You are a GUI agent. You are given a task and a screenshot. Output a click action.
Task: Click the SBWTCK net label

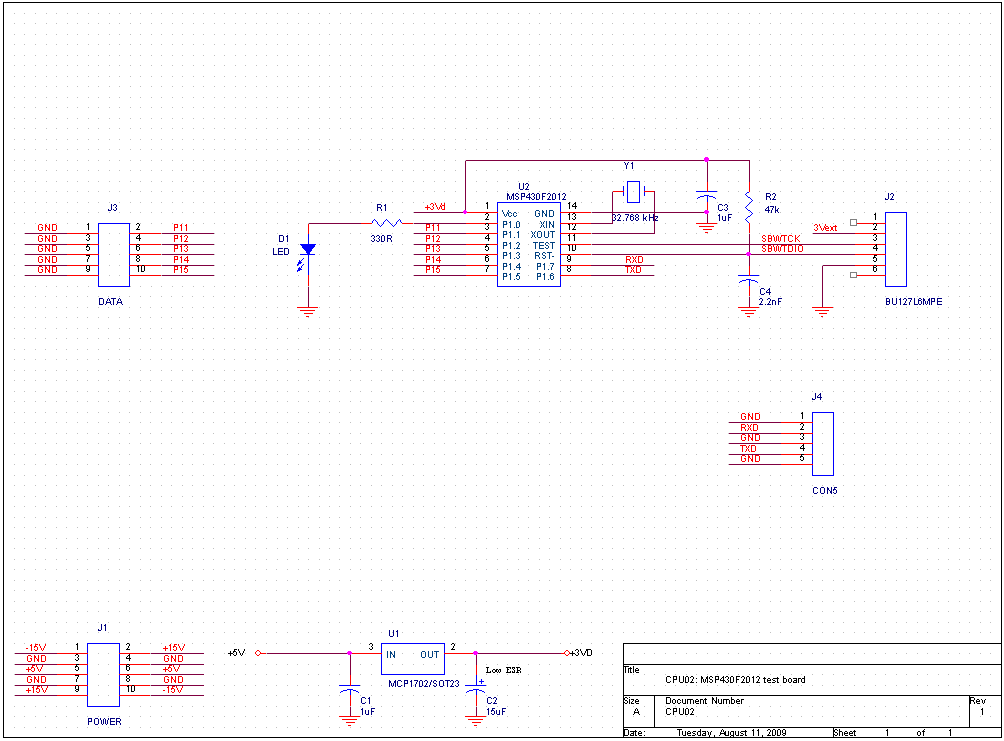780,238
